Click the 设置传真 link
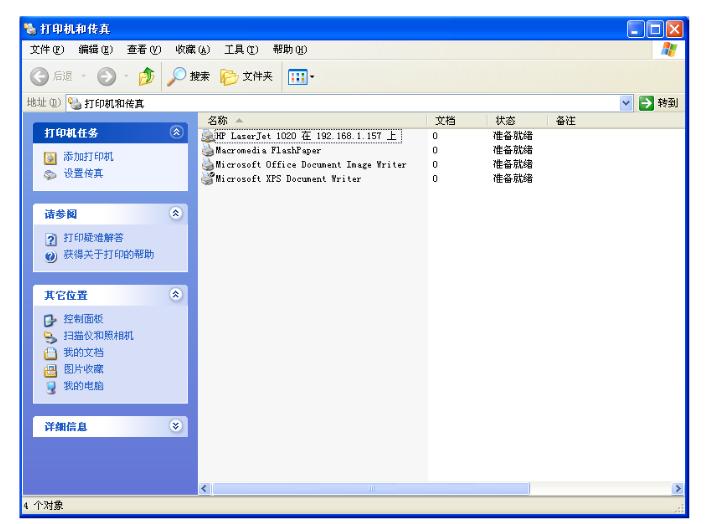This screenshot has width=709, height=524. (83, 174)
